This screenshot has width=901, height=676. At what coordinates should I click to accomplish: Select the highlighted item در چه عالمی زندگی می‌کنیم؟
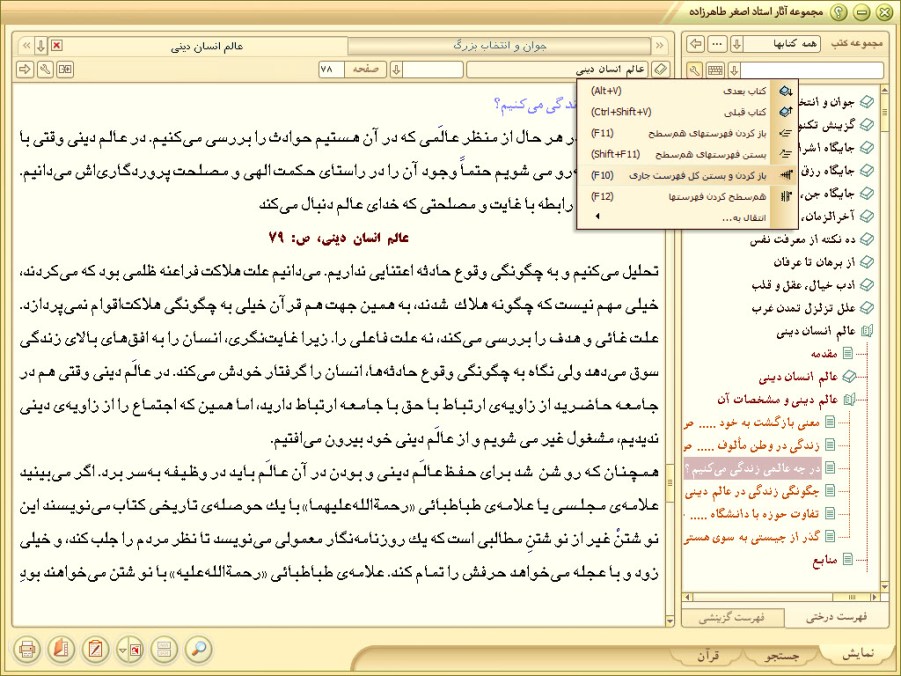(753, 468)
